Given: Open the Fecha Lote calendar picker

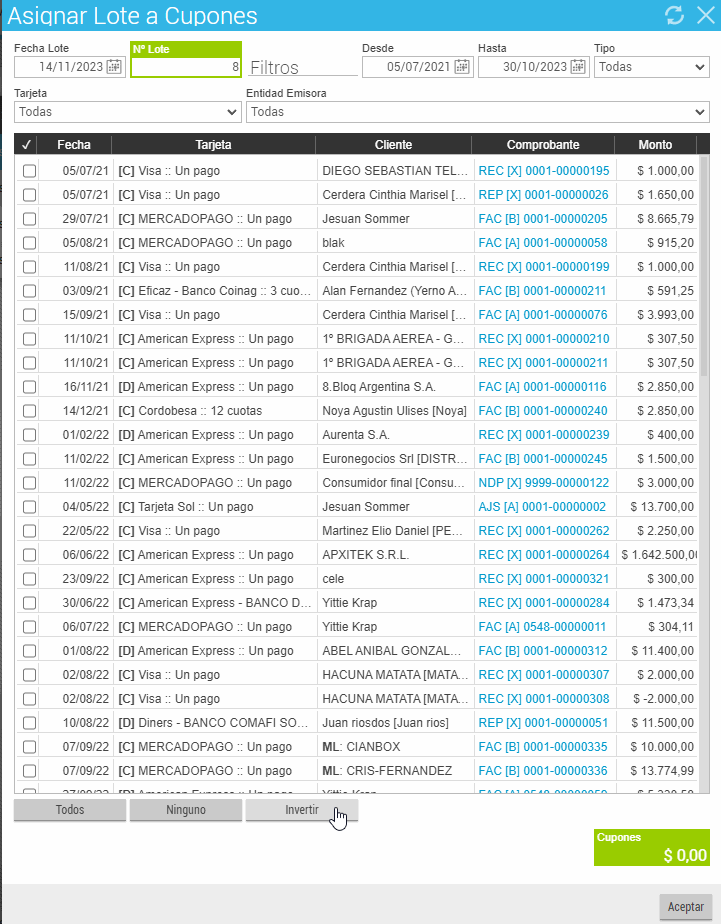Looking at the screenshot, I should click(114, 67).
